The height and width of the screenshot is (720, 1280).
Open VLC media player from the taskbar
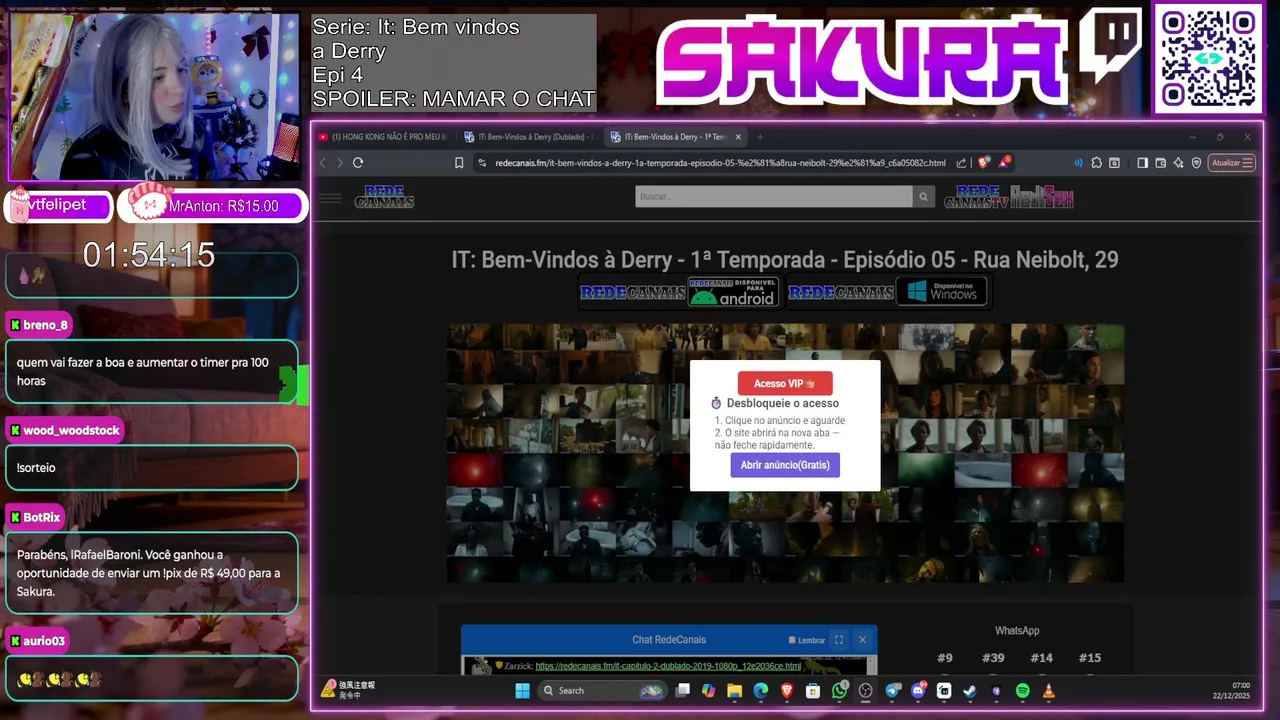coord(1048,691)
